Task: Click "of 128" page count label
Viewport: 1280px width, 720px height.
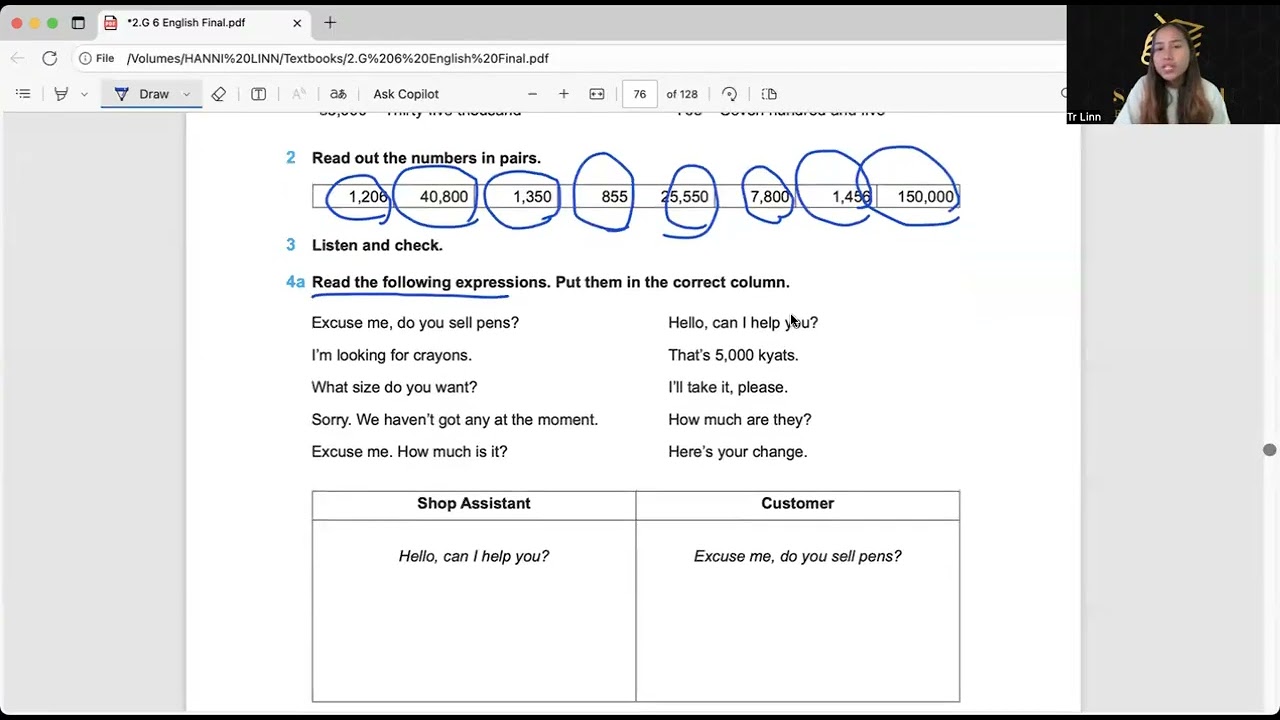Action: tap(682, 94)
